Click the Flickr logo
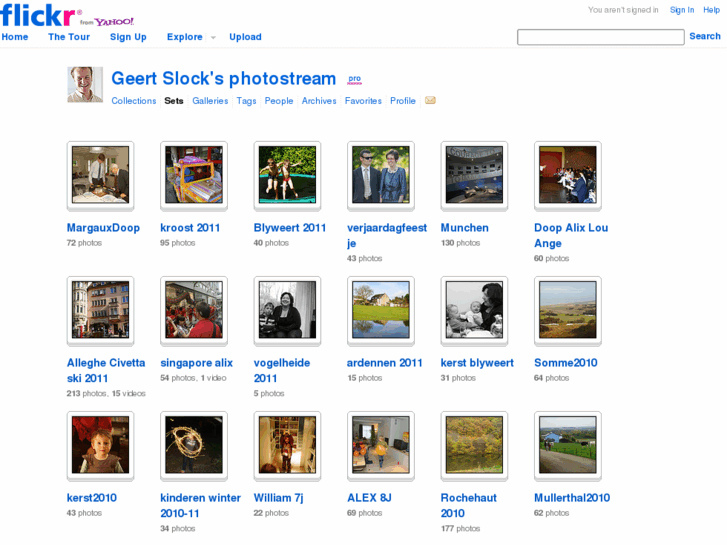 pos(40,14)
